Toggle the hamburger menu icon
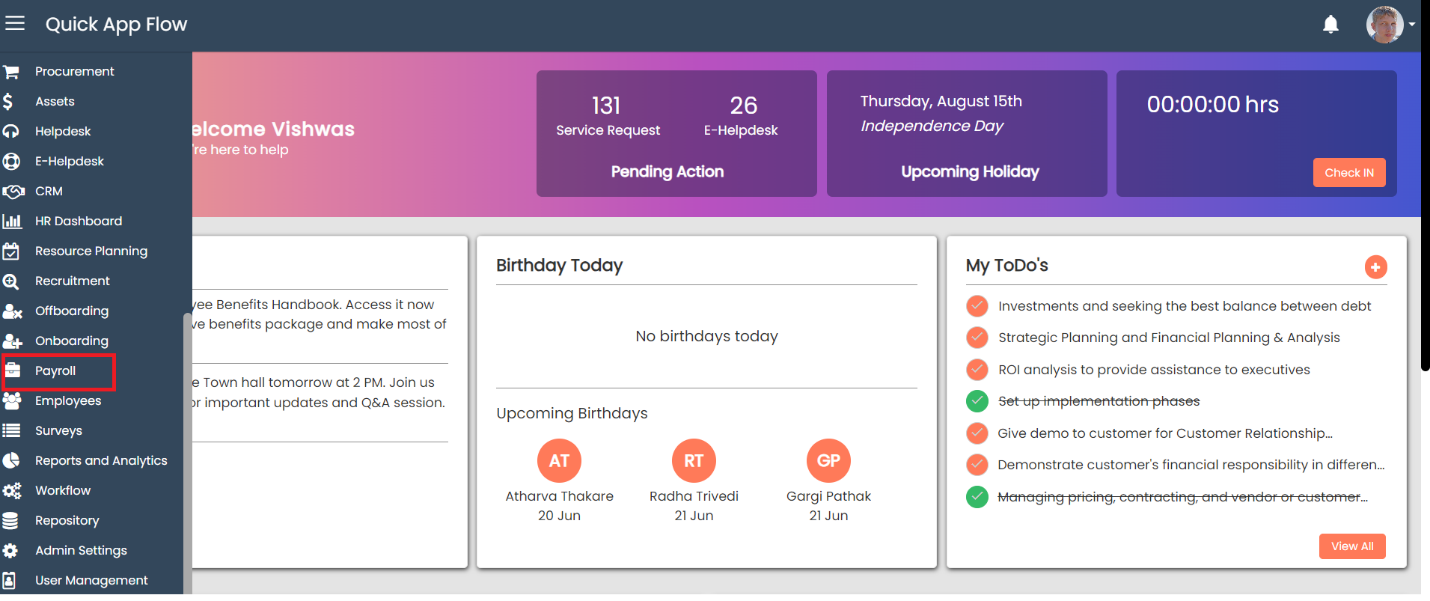Screen dimensions: 1430x601 [x=15, y=23]
